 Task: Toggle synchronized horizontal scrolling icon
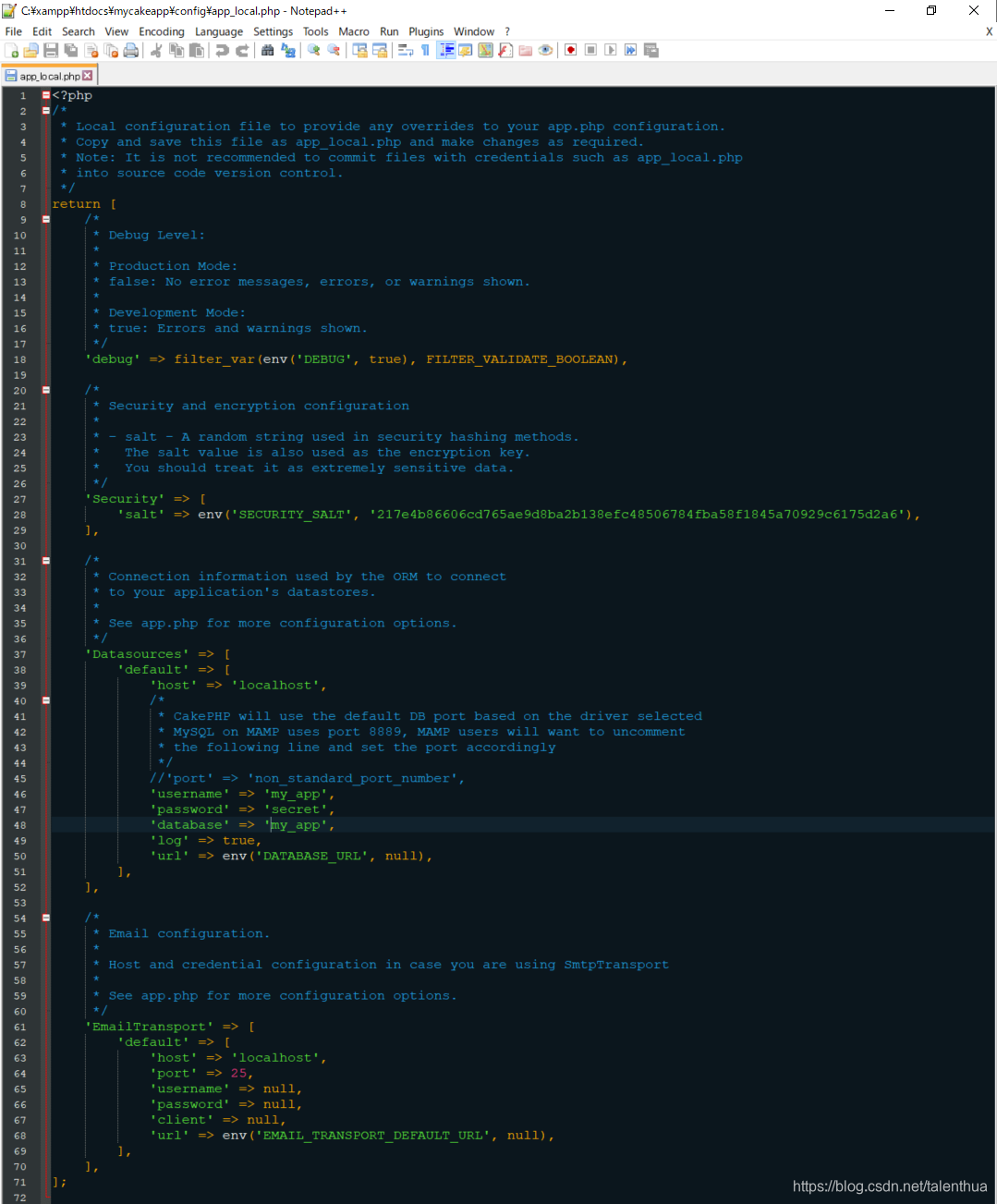380,50
